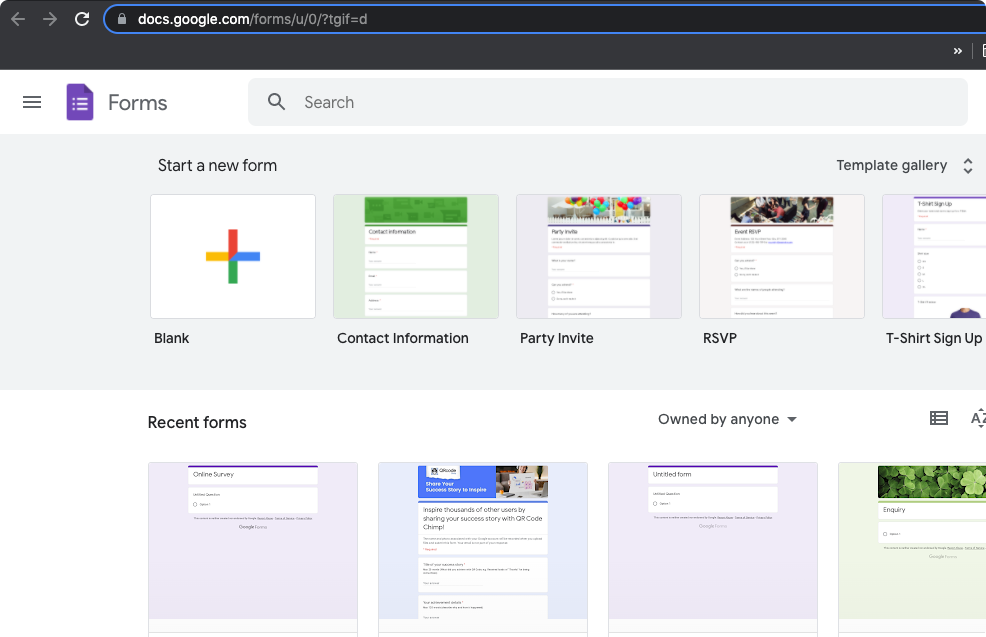Screen dimensions: 986x637
Task: Choose the Contact Information template
Action: 416,257
